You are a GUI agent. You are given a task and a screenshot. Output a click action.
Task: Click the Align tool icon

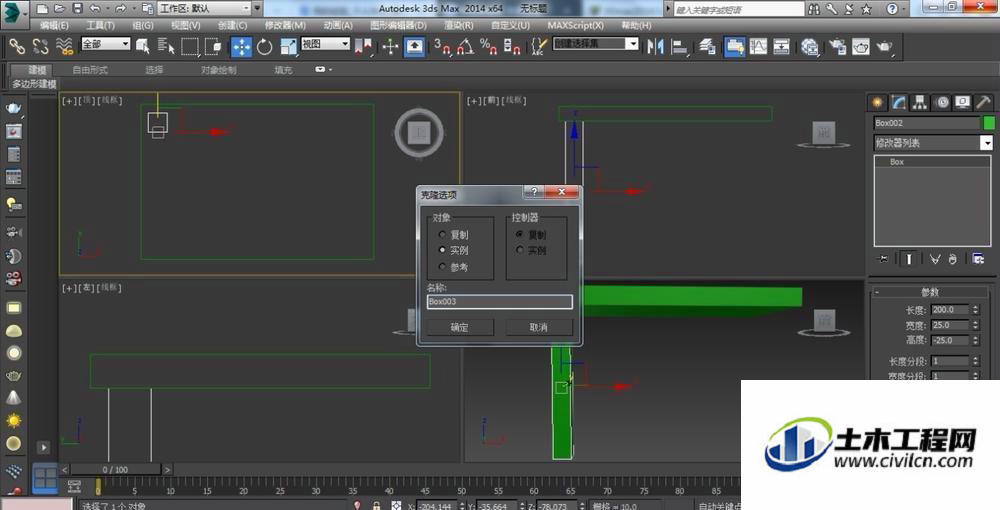coord(680,47)
